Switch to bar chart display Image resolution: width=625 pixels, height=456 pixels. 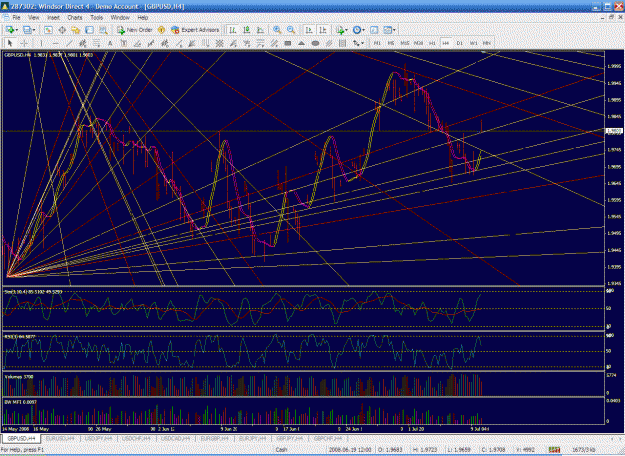232,30
